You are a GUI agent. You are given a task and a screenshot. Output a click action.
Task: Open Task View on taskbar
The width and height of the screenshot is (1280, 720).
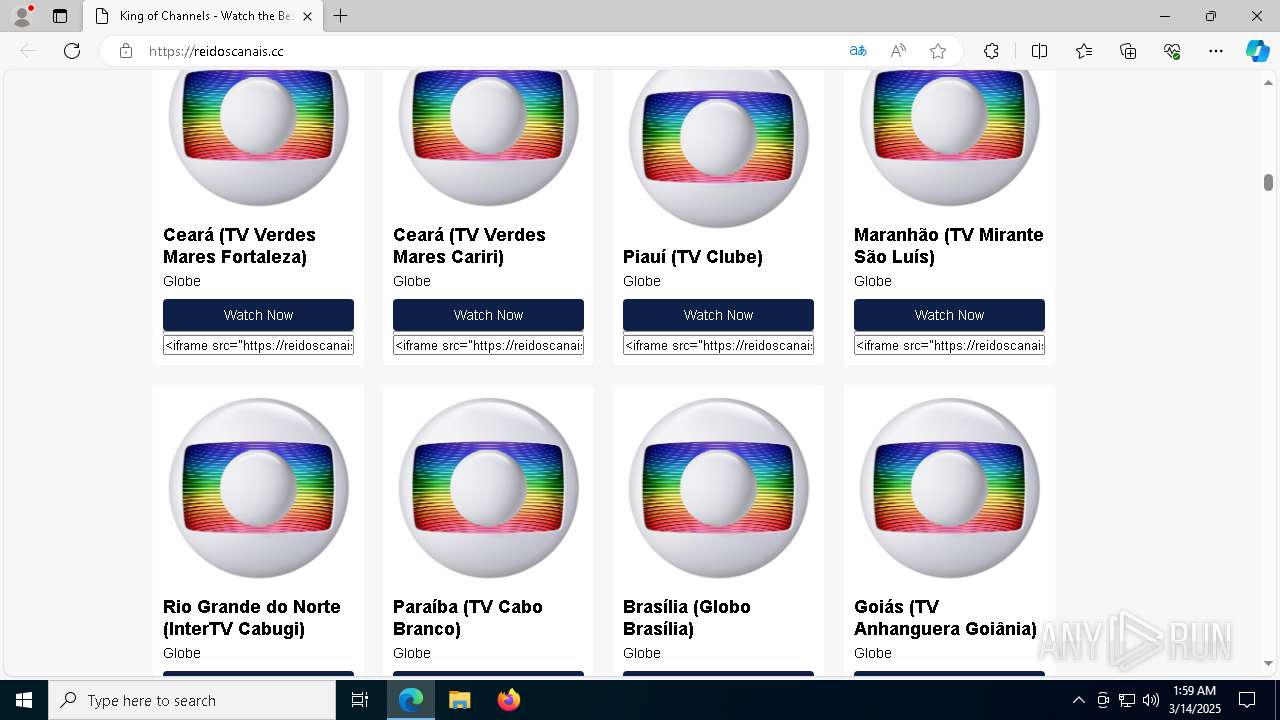click(360, 700)
